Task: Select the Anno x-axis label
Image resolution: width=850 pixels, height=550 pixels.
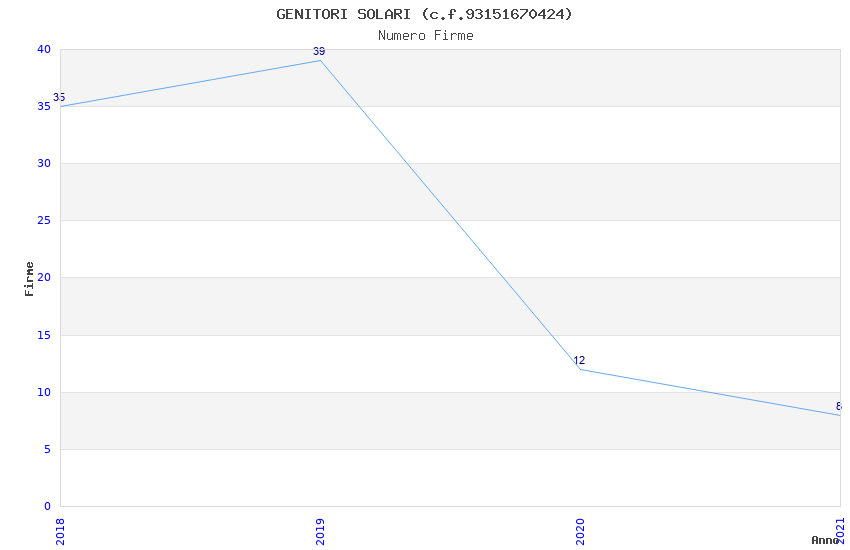Action: [x=825, y=540]
